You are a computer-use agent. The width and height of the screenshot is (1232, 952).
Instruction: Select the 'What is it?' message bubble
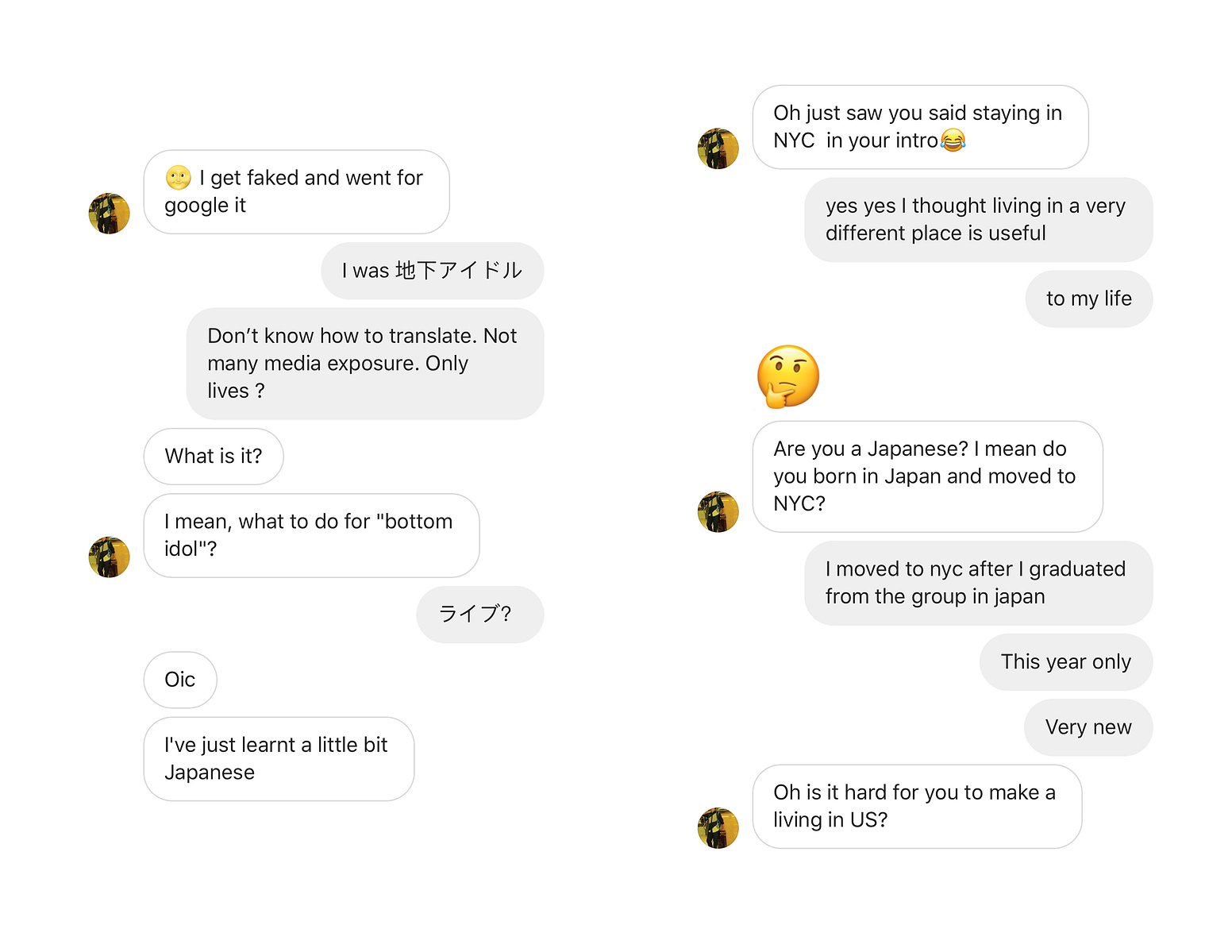tap(214, 457)
